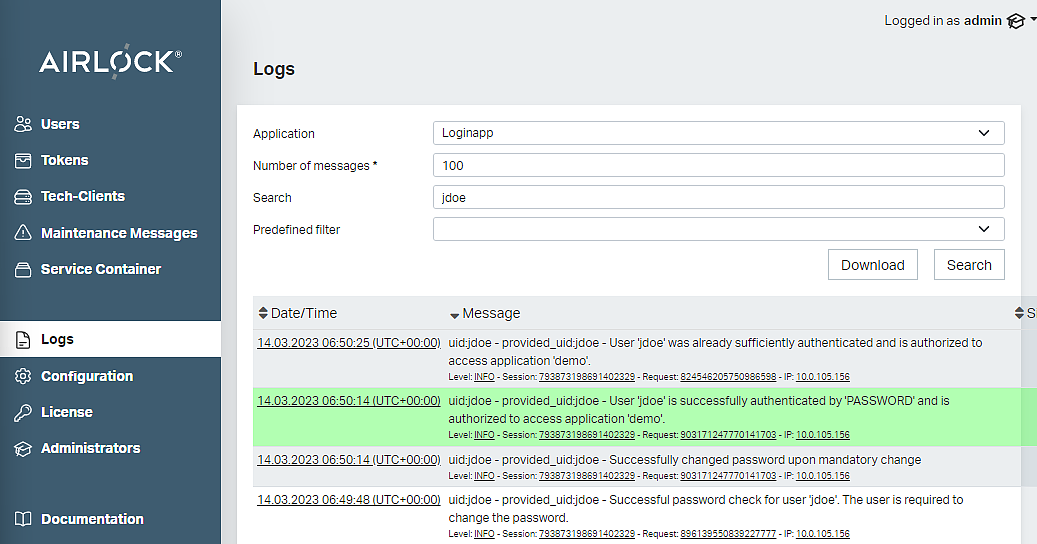
Task: Click the Search text field containing jdoe
Action: point(718,198)
